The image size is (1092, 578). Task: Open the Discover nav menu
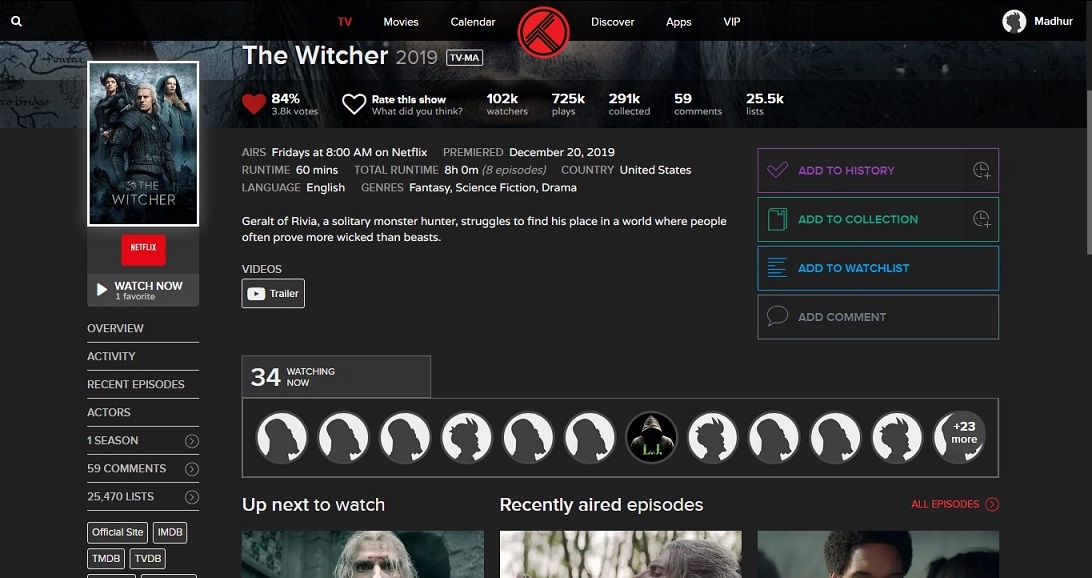(613, 22)
